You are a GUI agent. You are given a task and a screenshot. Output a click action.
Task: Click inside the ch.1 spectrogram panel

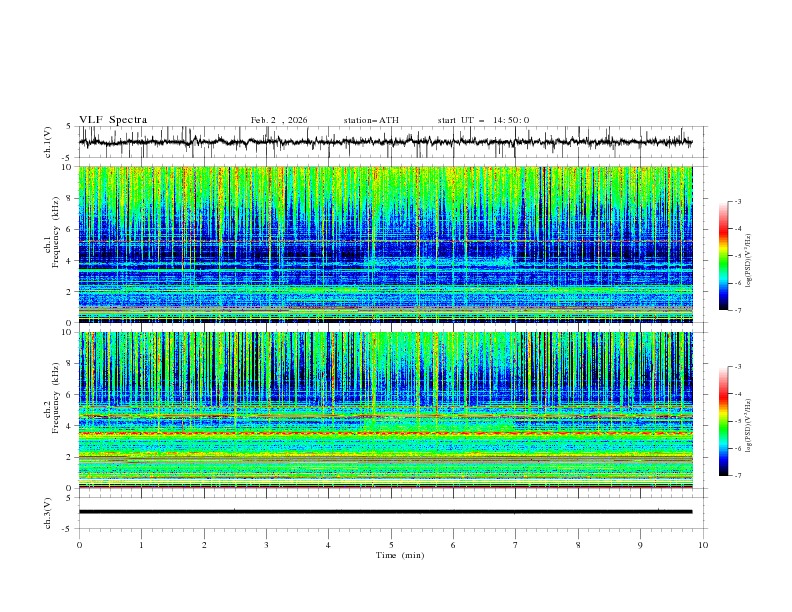(385, 244)
